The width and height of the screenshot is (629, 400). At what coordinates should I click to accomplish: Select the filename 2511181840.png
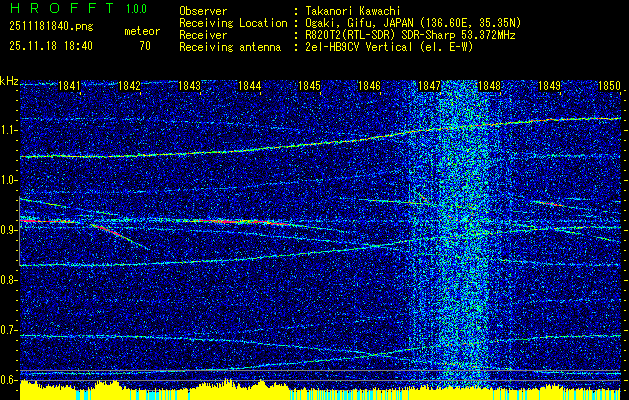click(51, 27)
